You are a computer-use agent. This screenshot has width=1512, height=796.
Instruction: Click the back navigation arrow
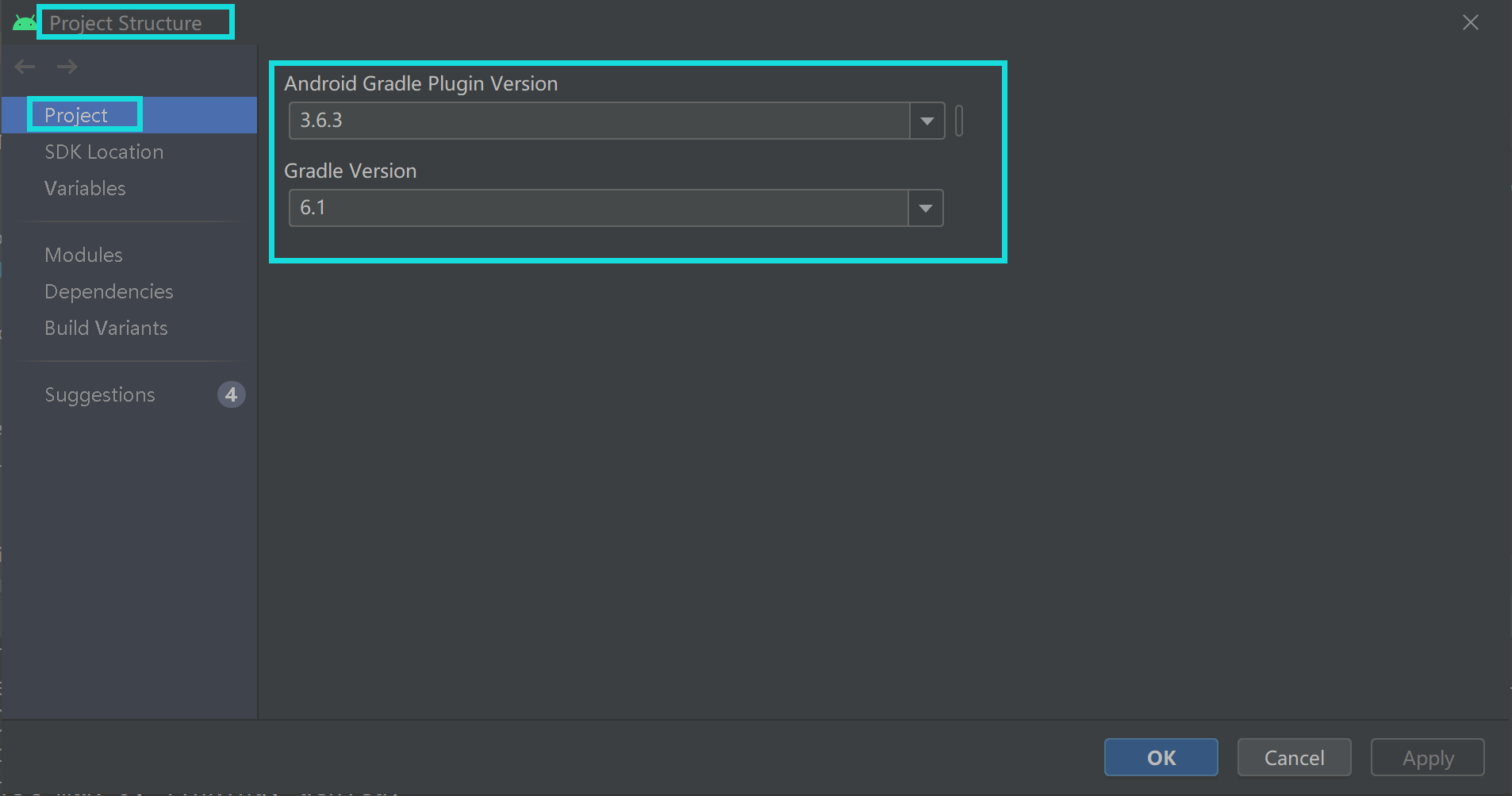24,67
